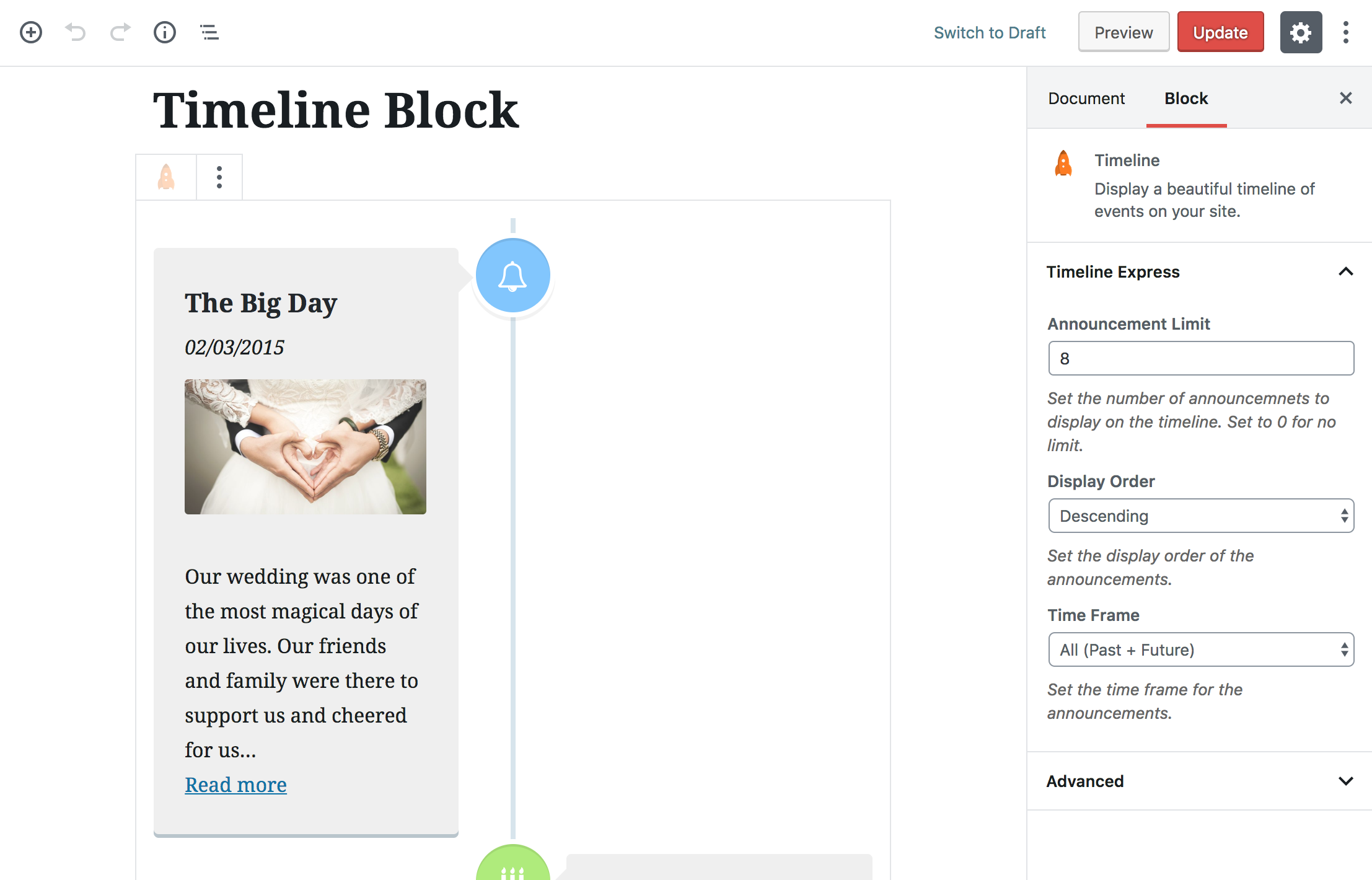This screenshot has width=1372, height=880.
Task: Click the undo arrow icon
Action: [75, 31]
